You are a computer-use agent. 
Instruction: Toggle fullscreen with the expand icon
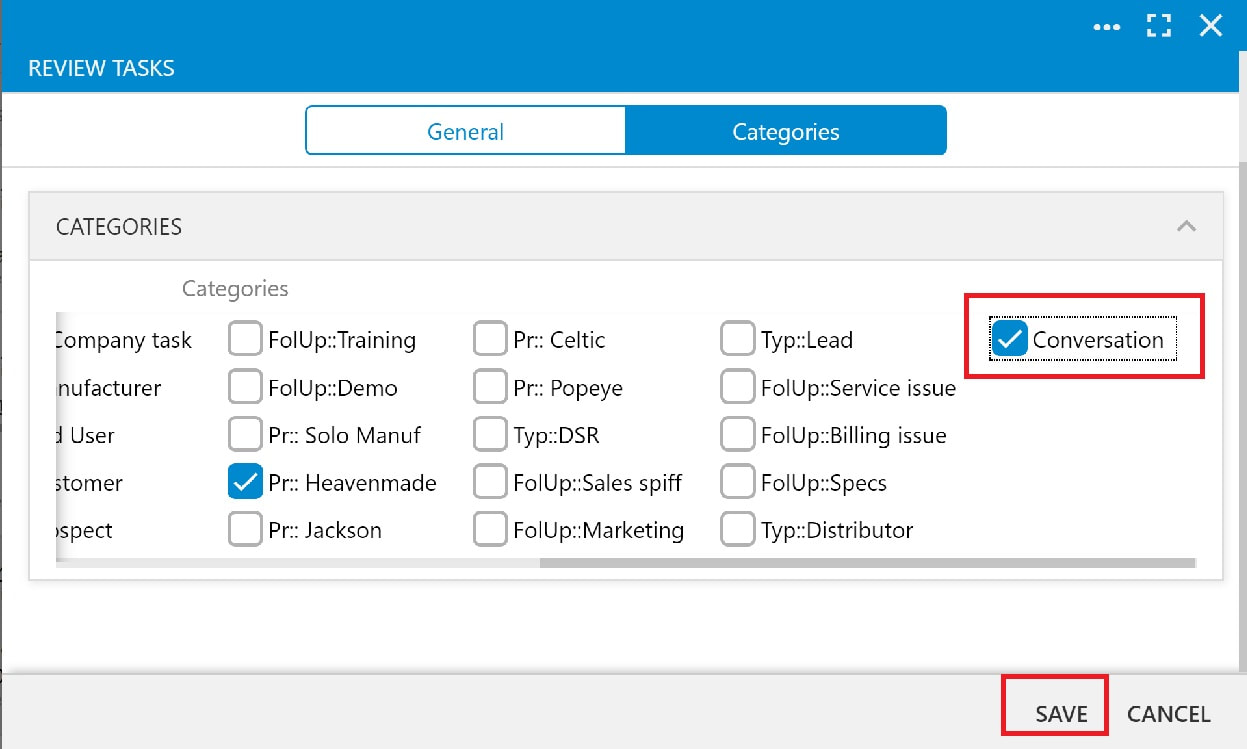click(1159, 26)
